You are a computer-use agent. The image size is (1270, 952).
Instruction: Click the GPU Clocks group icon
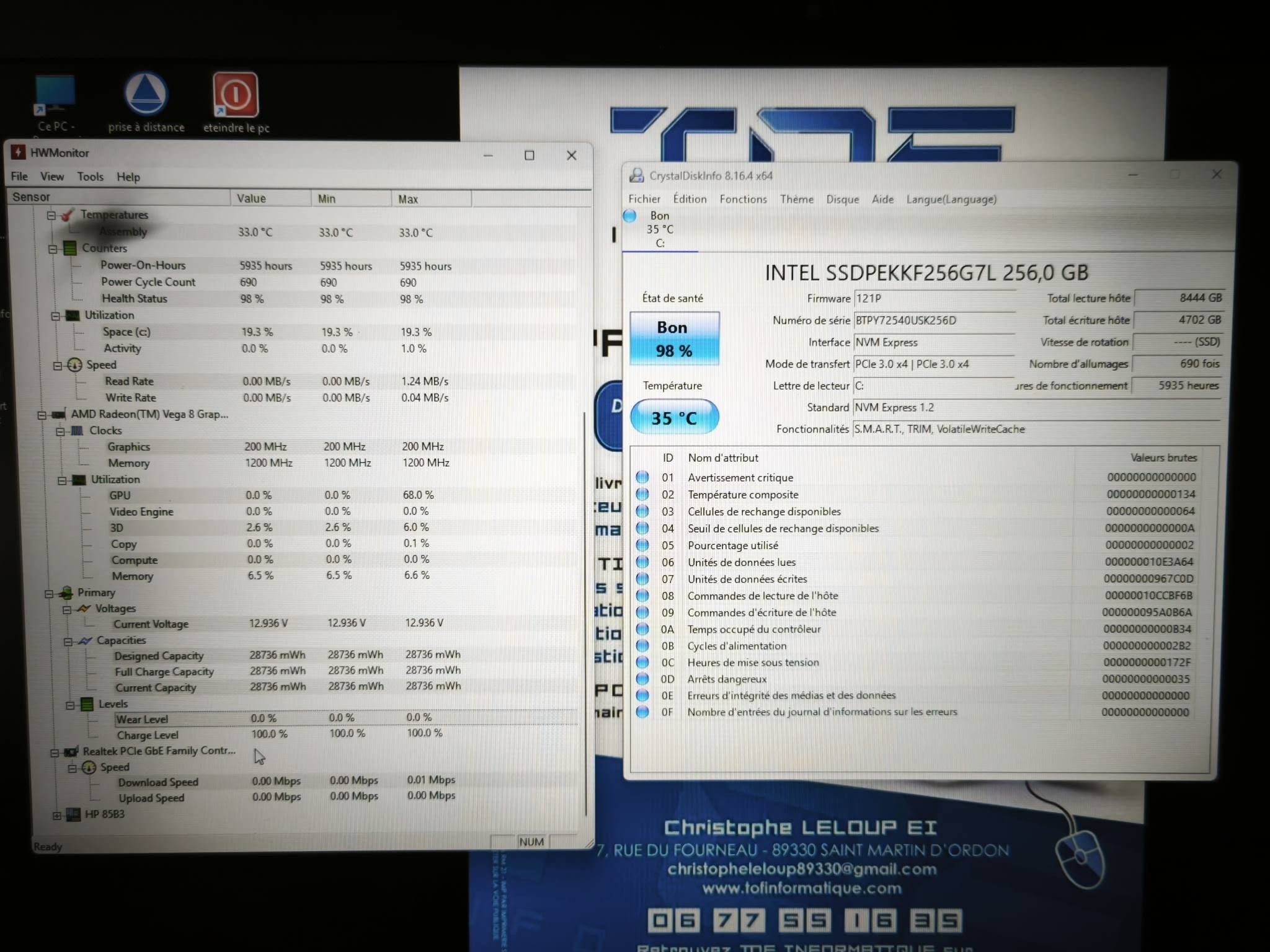point(77,430)
